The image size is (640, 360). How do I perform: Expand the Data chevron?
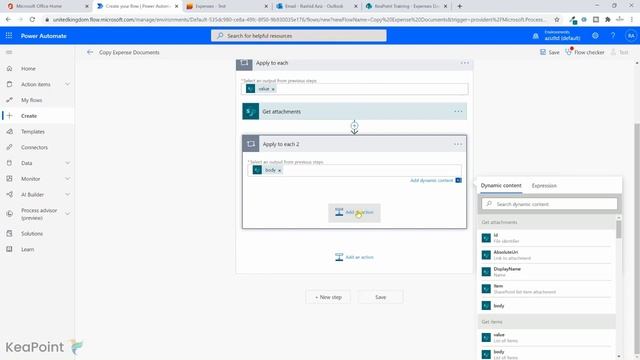(x=67, y=163)
